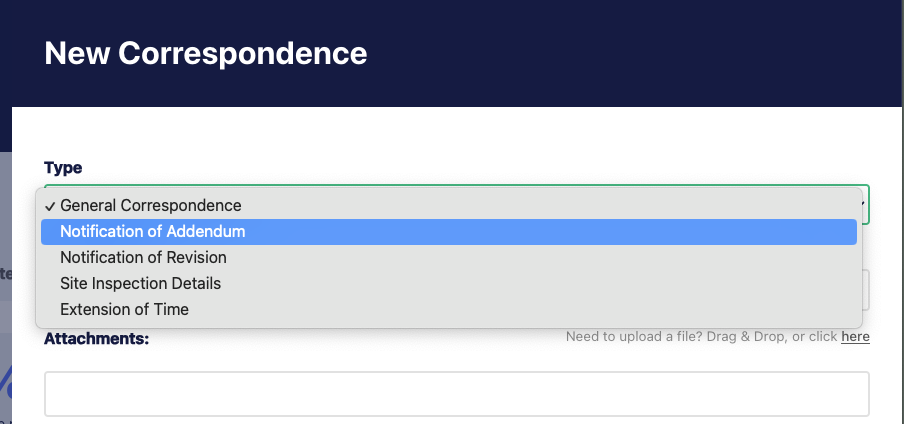Viewport: 904px width, 424px height.
Task: Click the 'here' upload link
Action: pyautogui.click(x=855, y=336)
